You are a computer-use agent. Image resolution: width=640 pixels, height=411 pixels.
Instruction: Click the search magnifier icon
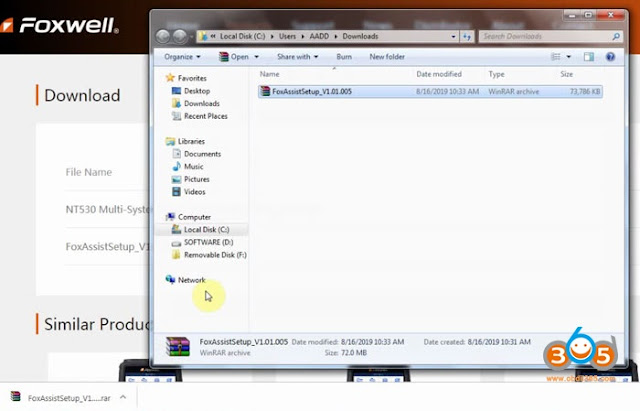pos(616,36)
